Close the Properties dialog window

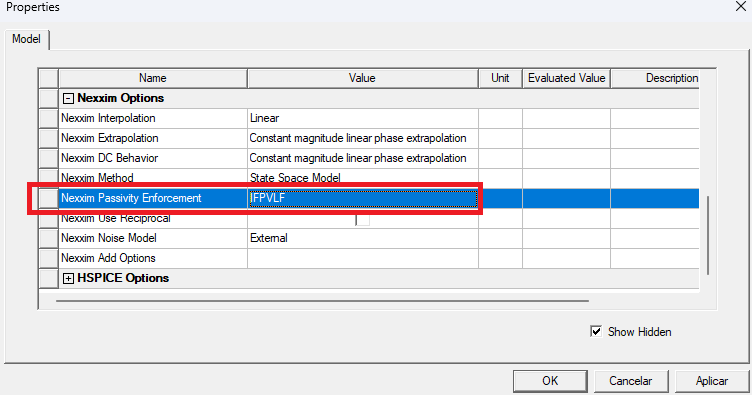point(740,7)
